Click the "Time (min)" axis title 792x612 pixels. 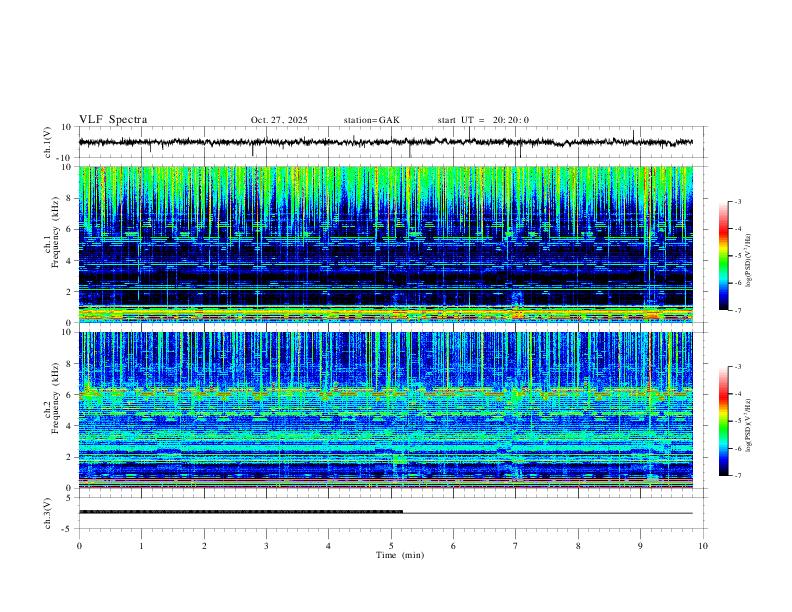[400, 555]
